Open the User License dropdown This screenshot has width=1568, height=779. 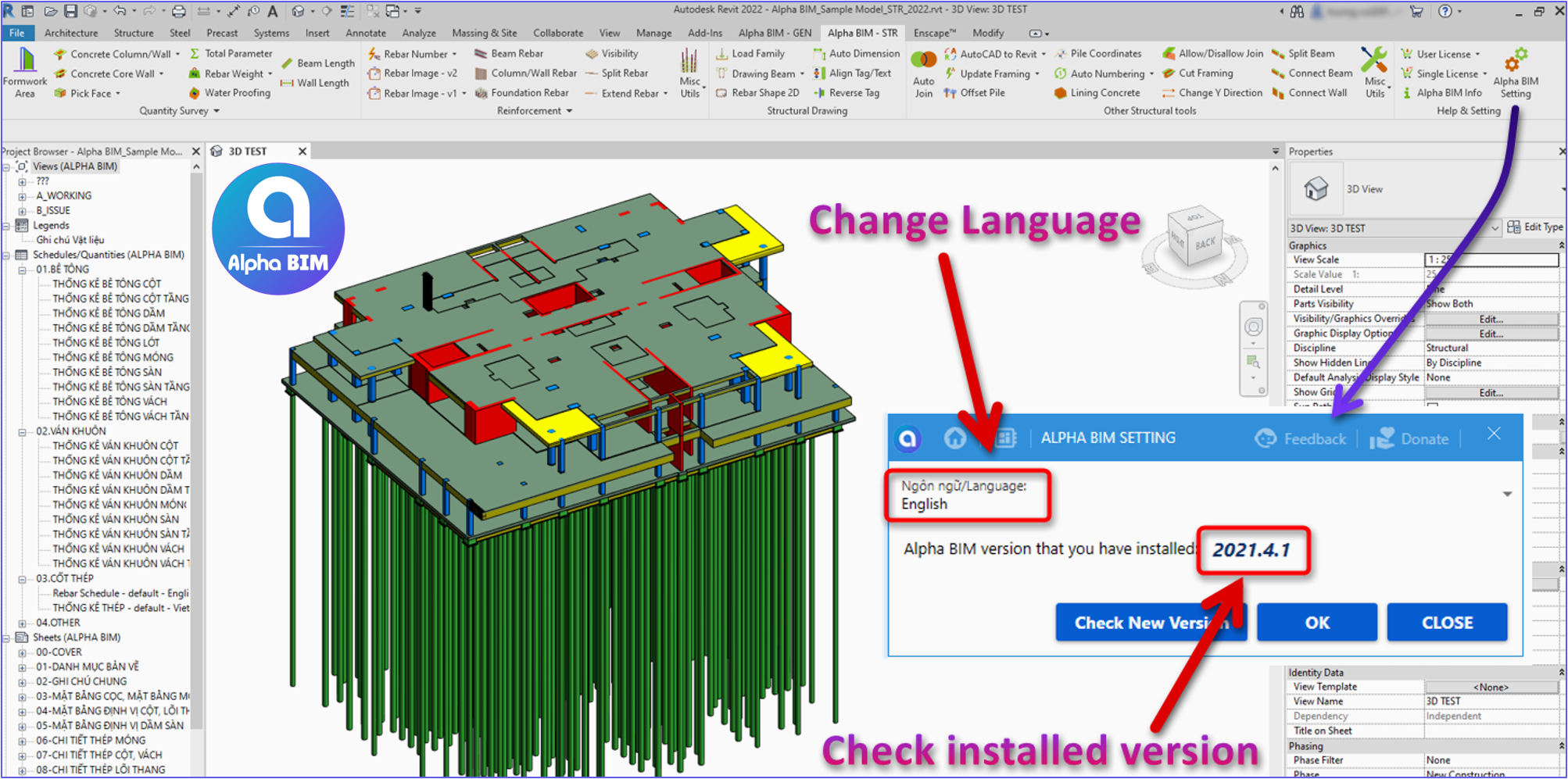(x=1477, y=54)
